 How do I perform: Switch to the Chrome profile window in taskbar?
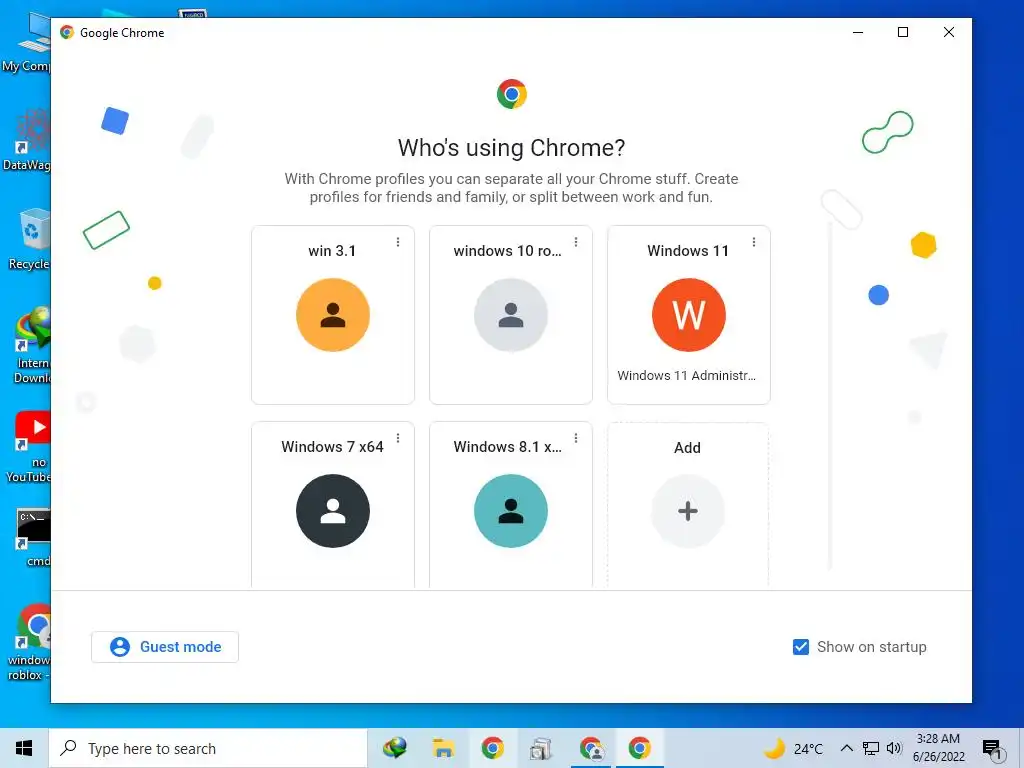pyautogui.click(x=591, y=748)
